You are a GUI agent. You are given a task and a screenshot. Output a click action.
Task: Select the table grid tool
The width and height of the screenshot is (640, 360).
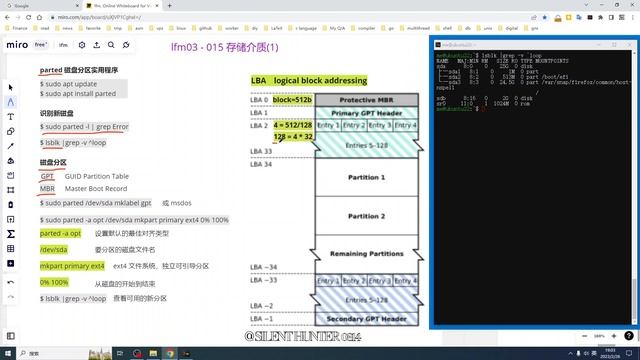(11, 249)
